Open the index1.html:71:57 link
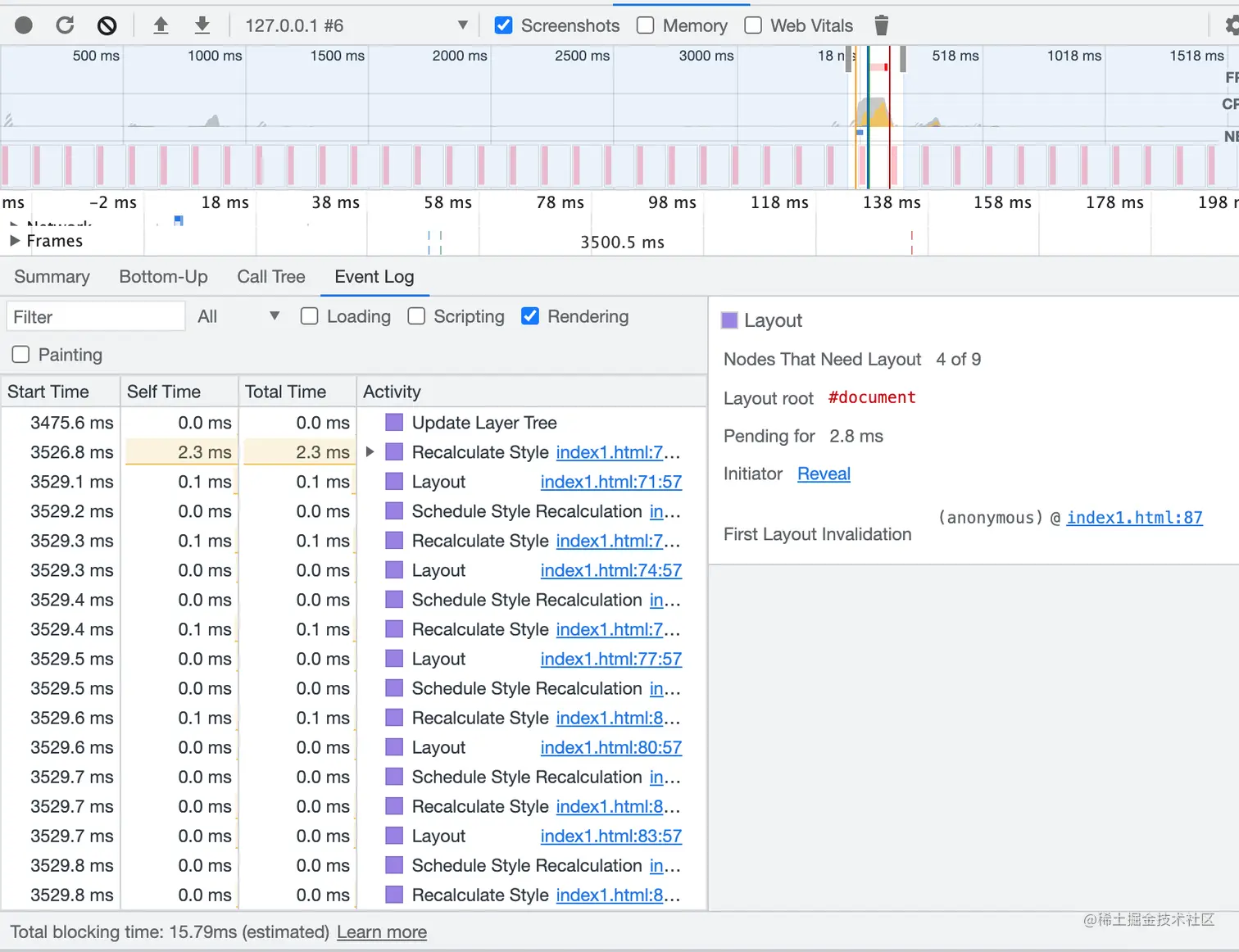This screenshot has width=1239, height=952. pos(611,482)
